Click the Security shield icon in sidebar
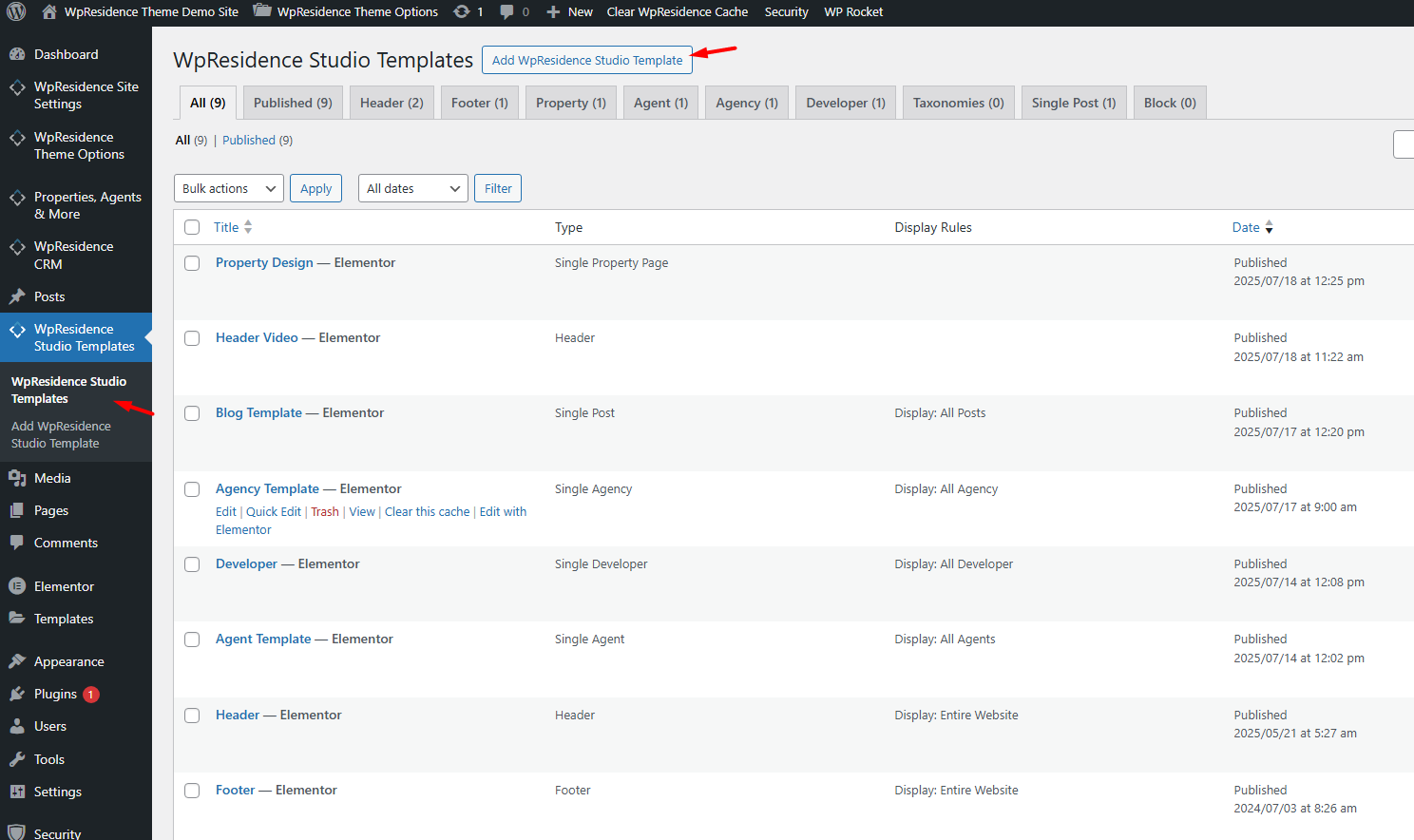Screen dimensions: 1414x840 tap(17, 832)
